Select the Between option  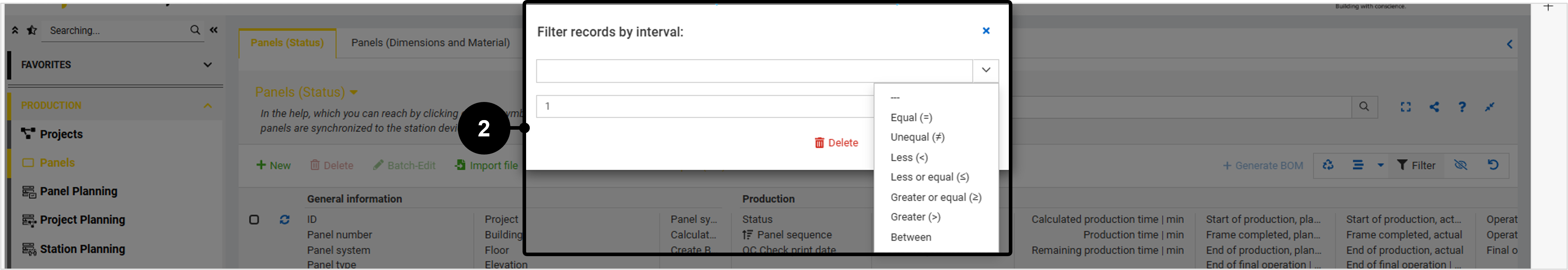911,237
